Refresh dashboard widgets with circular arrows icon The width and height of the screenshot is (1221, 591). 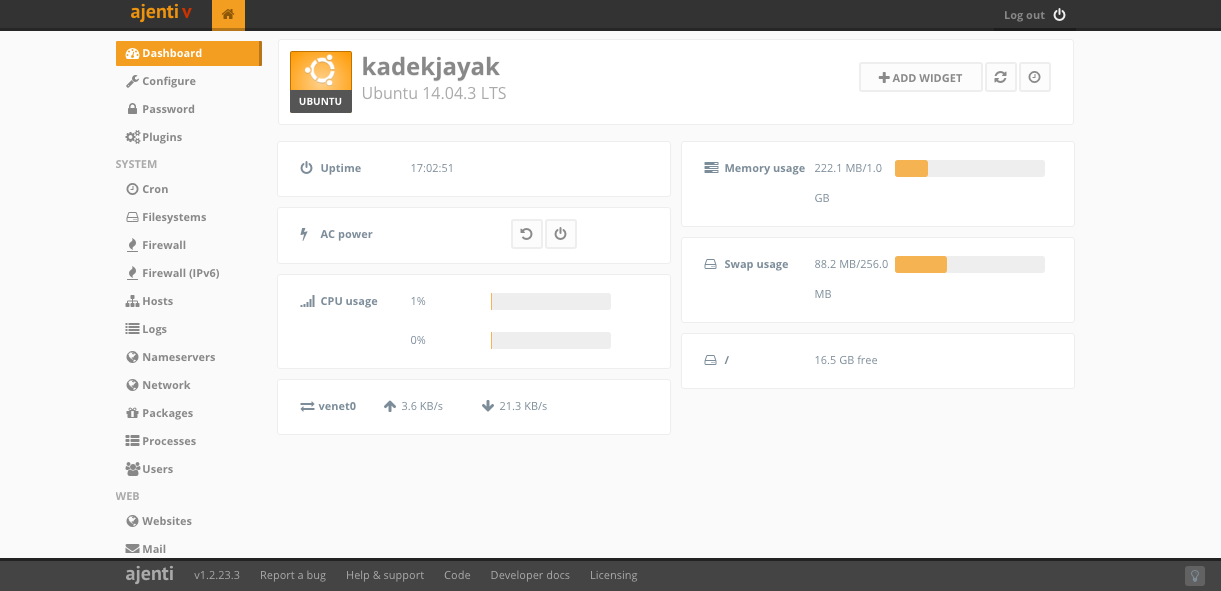1000,77
